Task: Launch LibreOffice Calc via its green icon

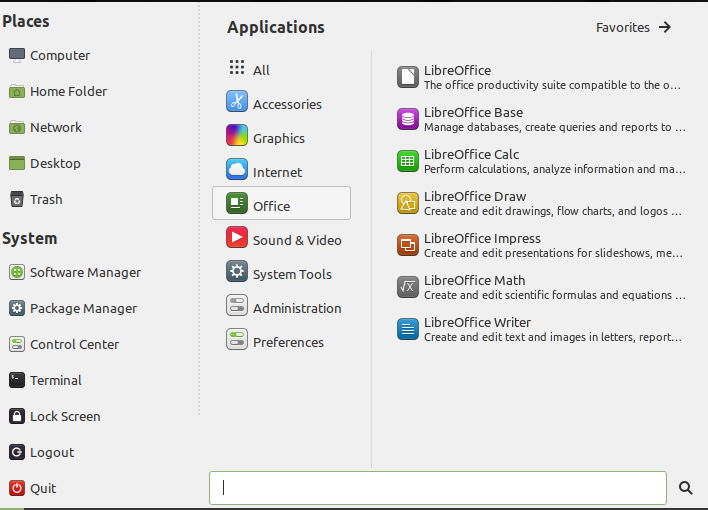Action: click(x=408, y=161)
